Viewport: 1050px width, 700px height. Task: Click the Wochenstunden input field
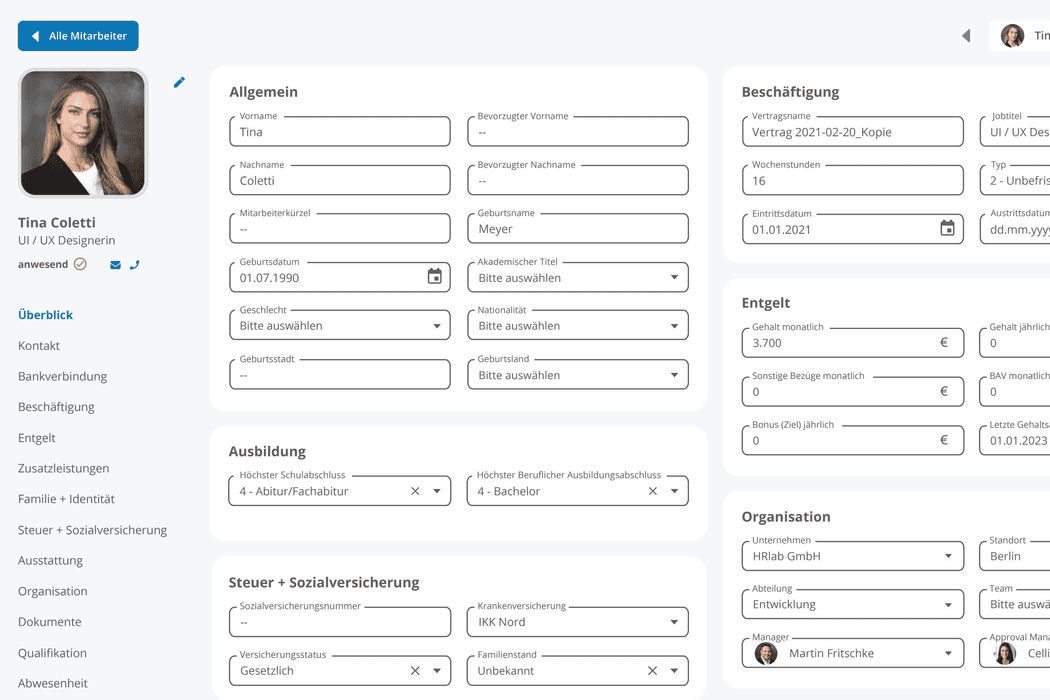tap(852, 180)
